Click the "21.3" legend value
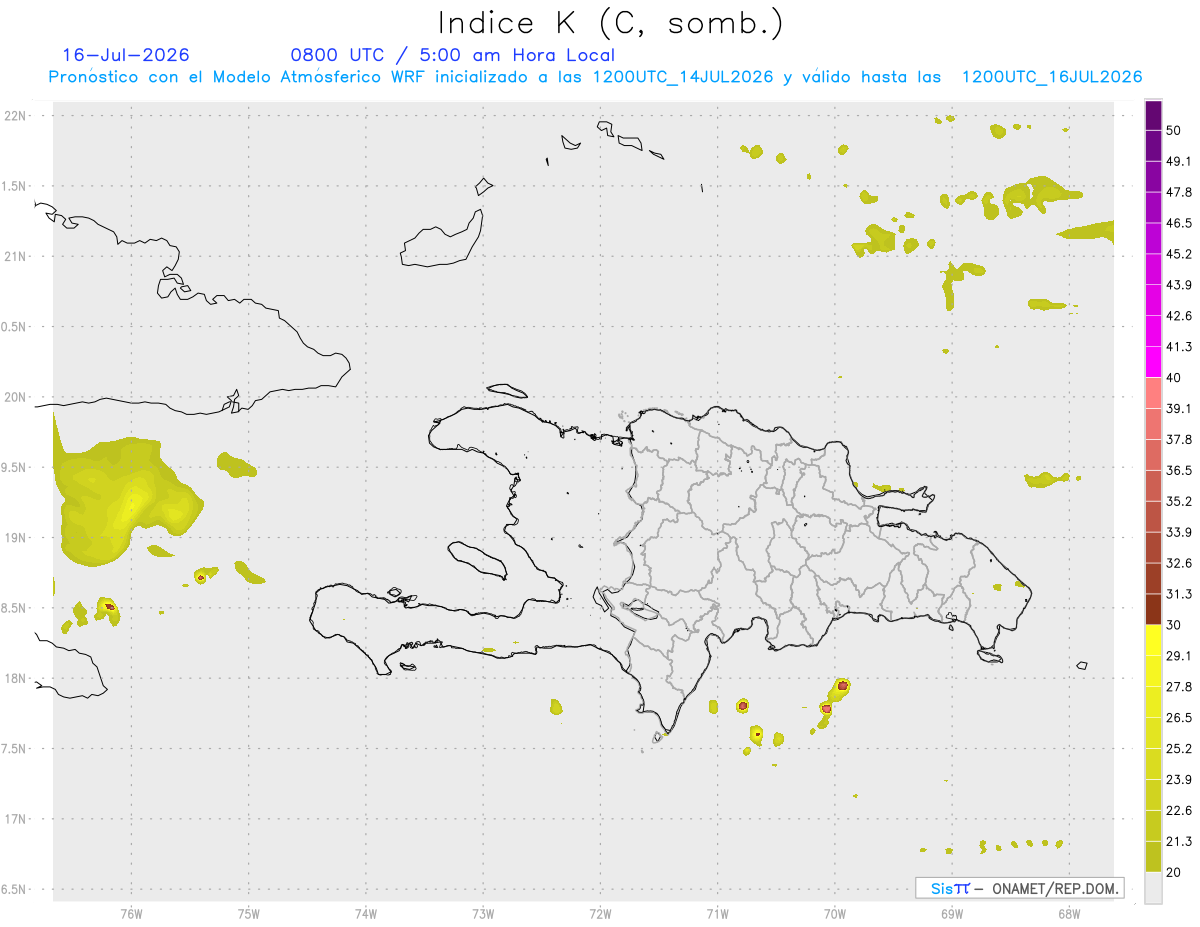Image resolution: width=1200 pixels, height=927 pixels. [x=1179, y=841]
